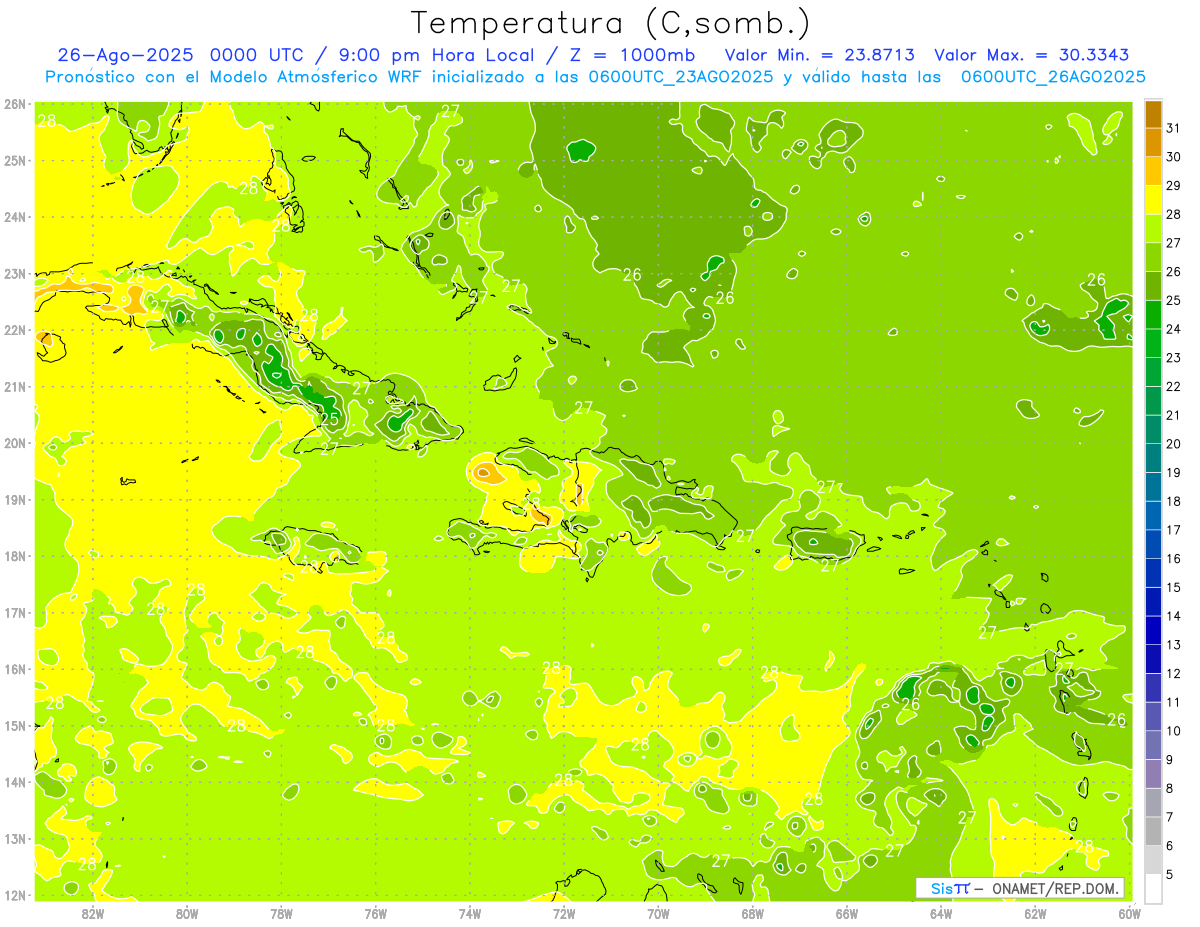
Task: Pick color bar swatch between 6 and 7
Action: (1153, 831)
